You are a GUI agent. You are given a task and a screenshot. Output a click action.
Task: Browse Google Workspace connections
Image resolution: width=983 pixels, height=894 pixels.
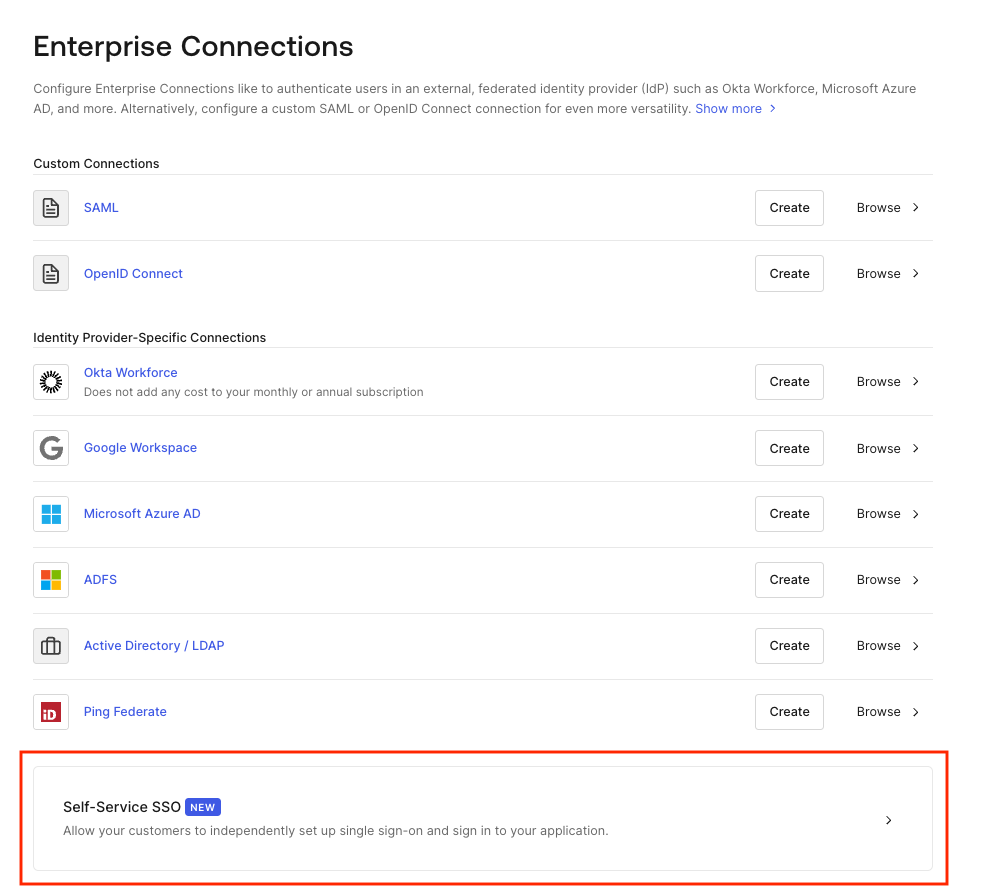888,448
